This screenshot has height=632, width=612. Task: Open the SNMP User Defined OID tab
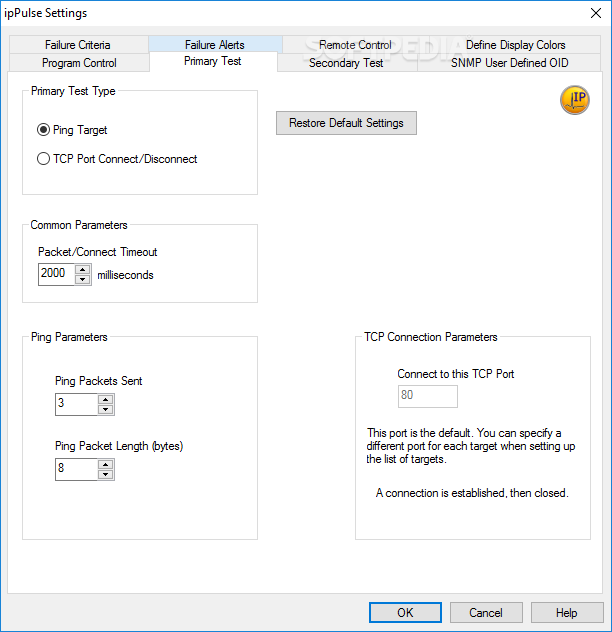[x=509, y=63]
